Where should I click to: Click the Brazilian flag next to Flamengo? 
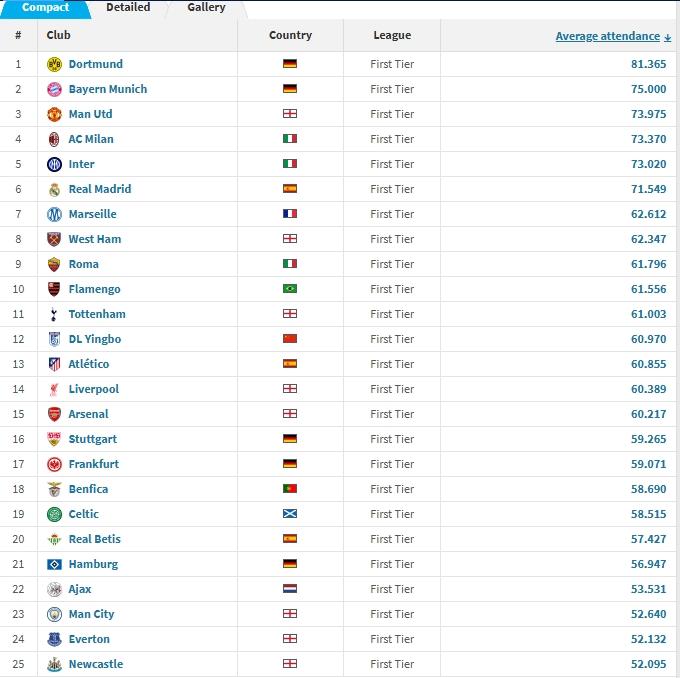[290, 288]
